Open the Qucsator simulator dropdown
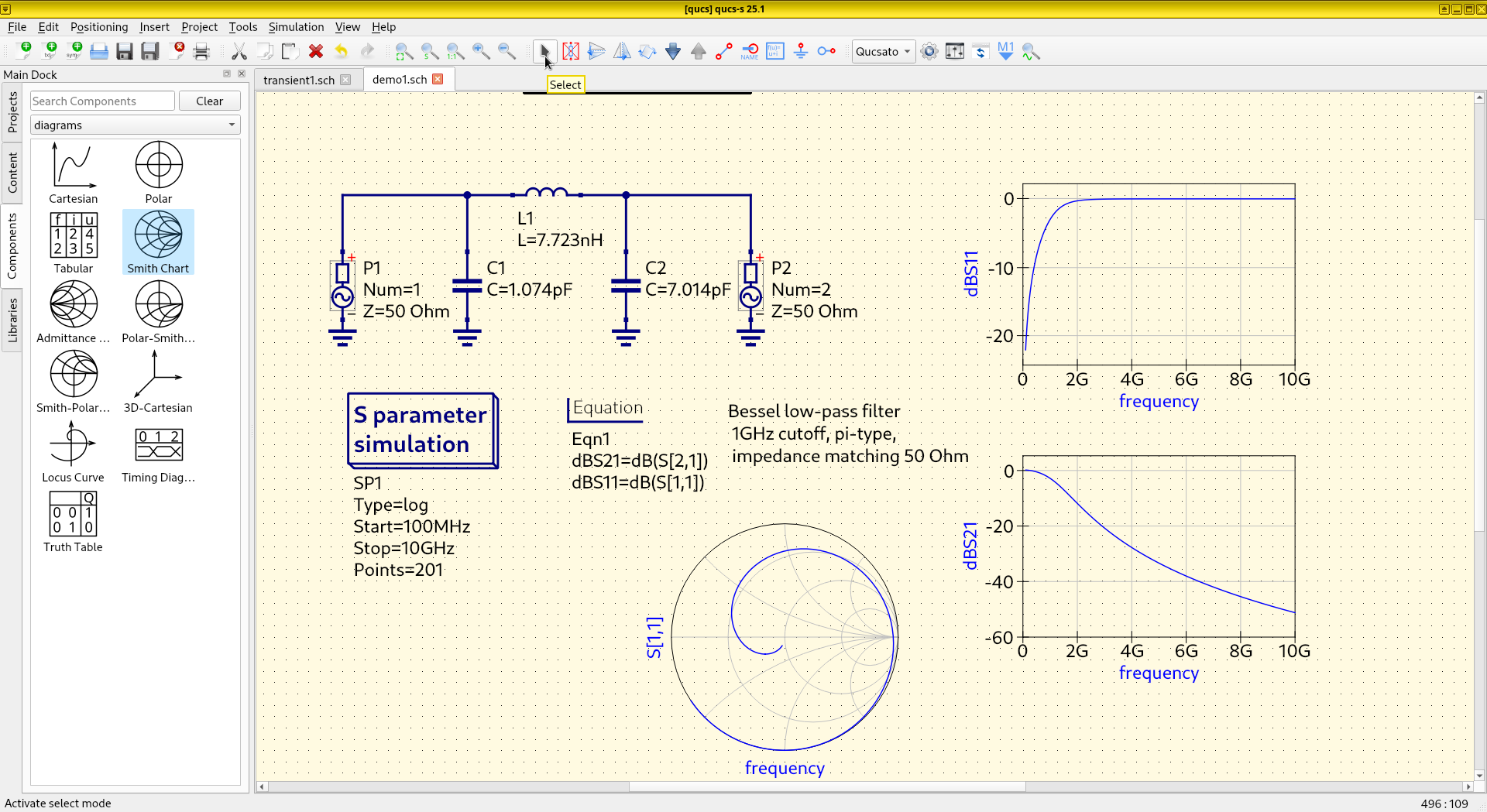The height and width of the screenshot is (812, 1487). [x=883, y=52]
